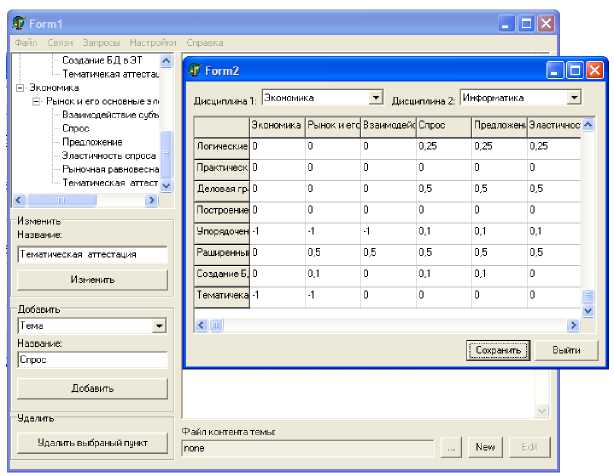Viewport: 614px width, 476px height.
Task: Click the Название field containing Спрос
Action: pyautogui.click(x=92, y=359)
